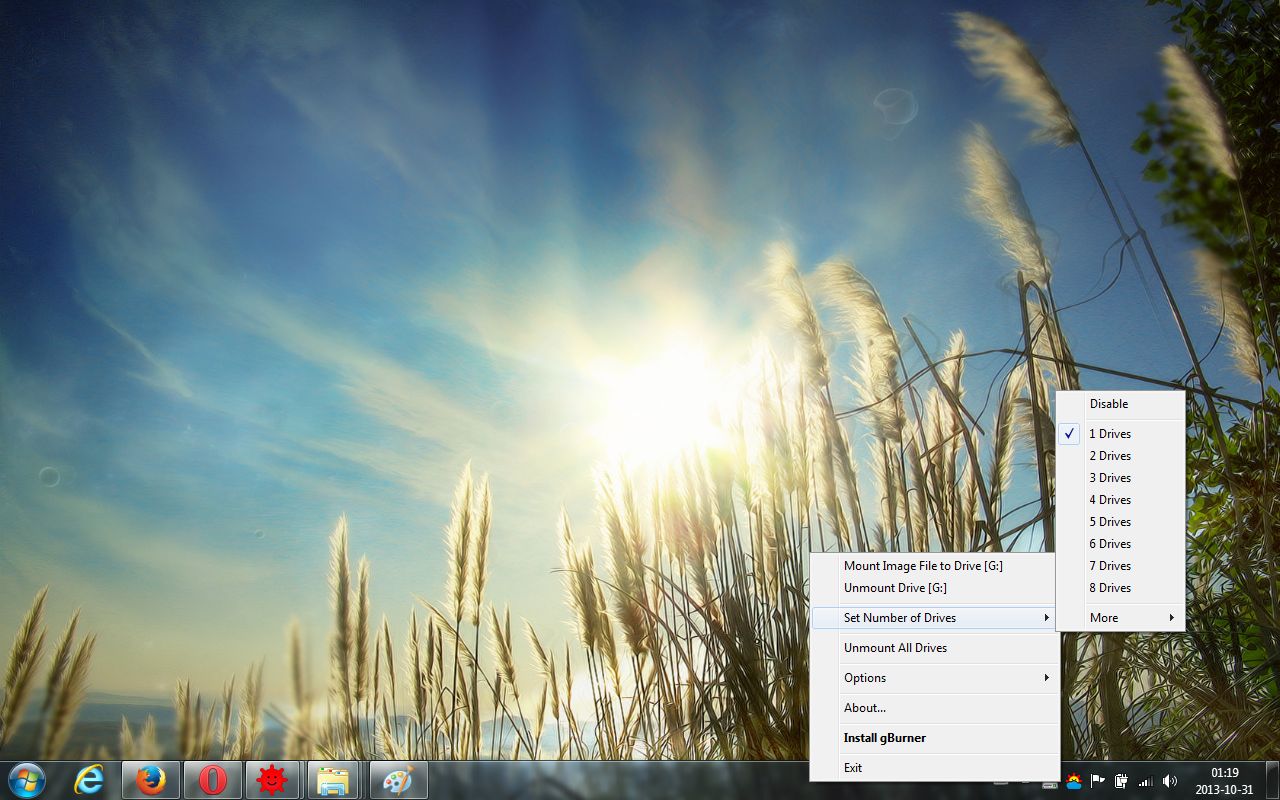Screen dimensions: 1280x800
Task: Open Windows Explorer from the taskbar
Action: point(335,780)
